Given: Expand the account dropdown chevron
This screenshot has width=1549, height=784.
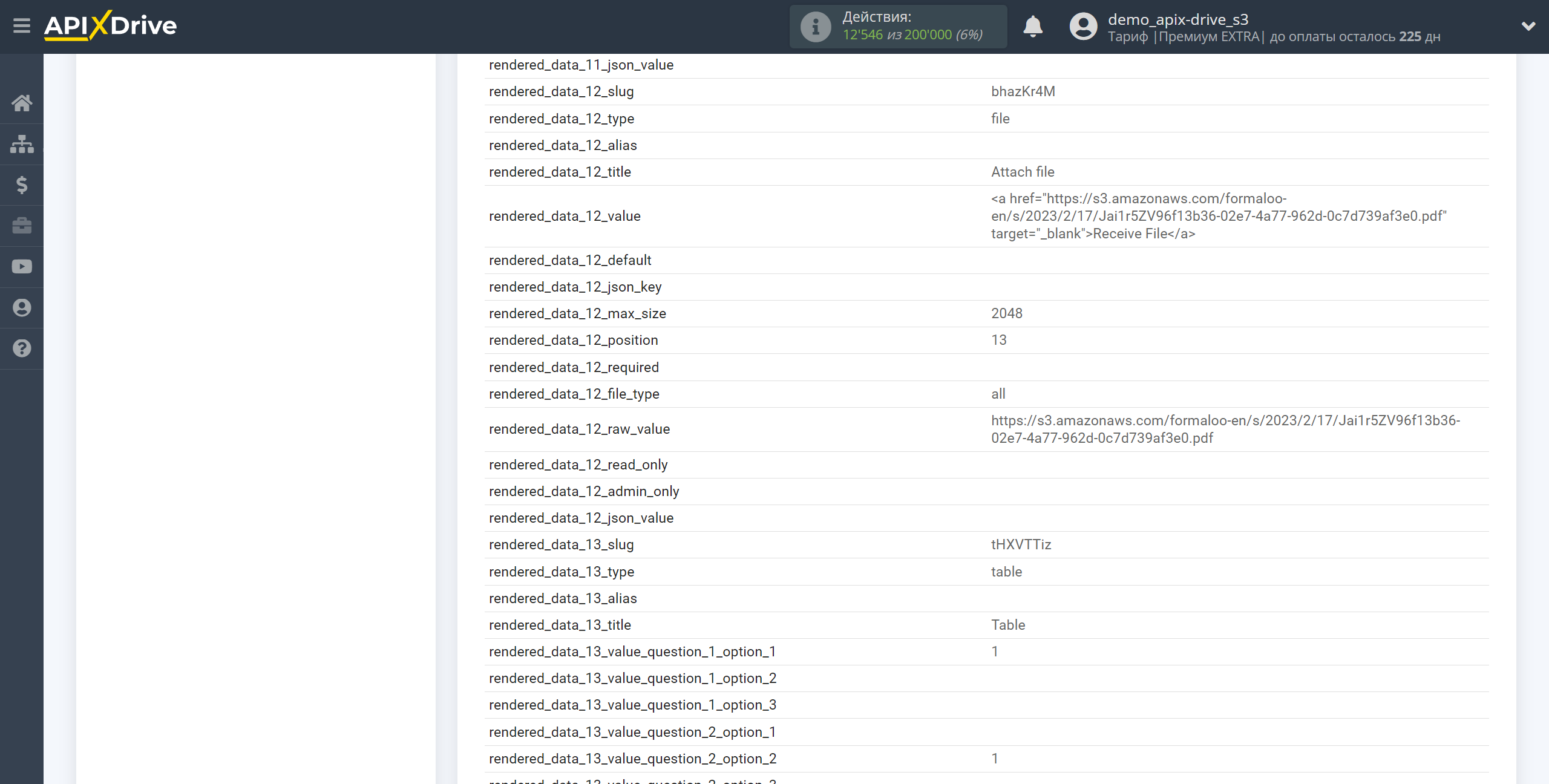Looking at the screenshot, I should (x=1528, y=26).
